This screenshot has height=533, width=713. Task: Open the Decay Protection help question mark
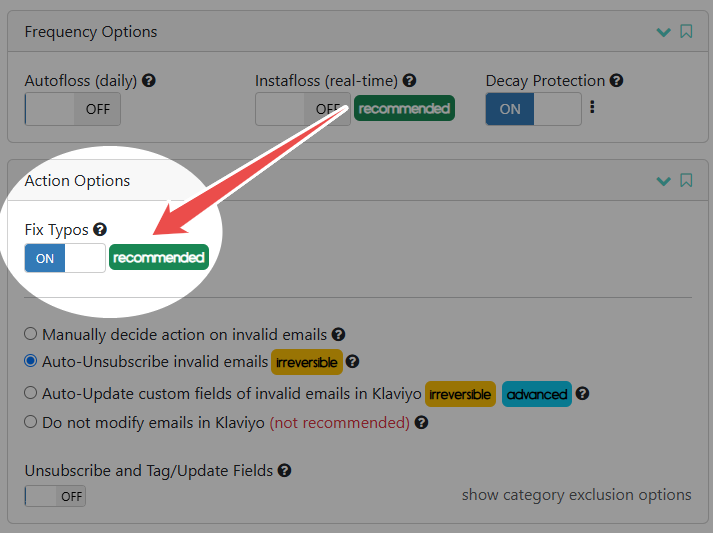pos(616,80)
